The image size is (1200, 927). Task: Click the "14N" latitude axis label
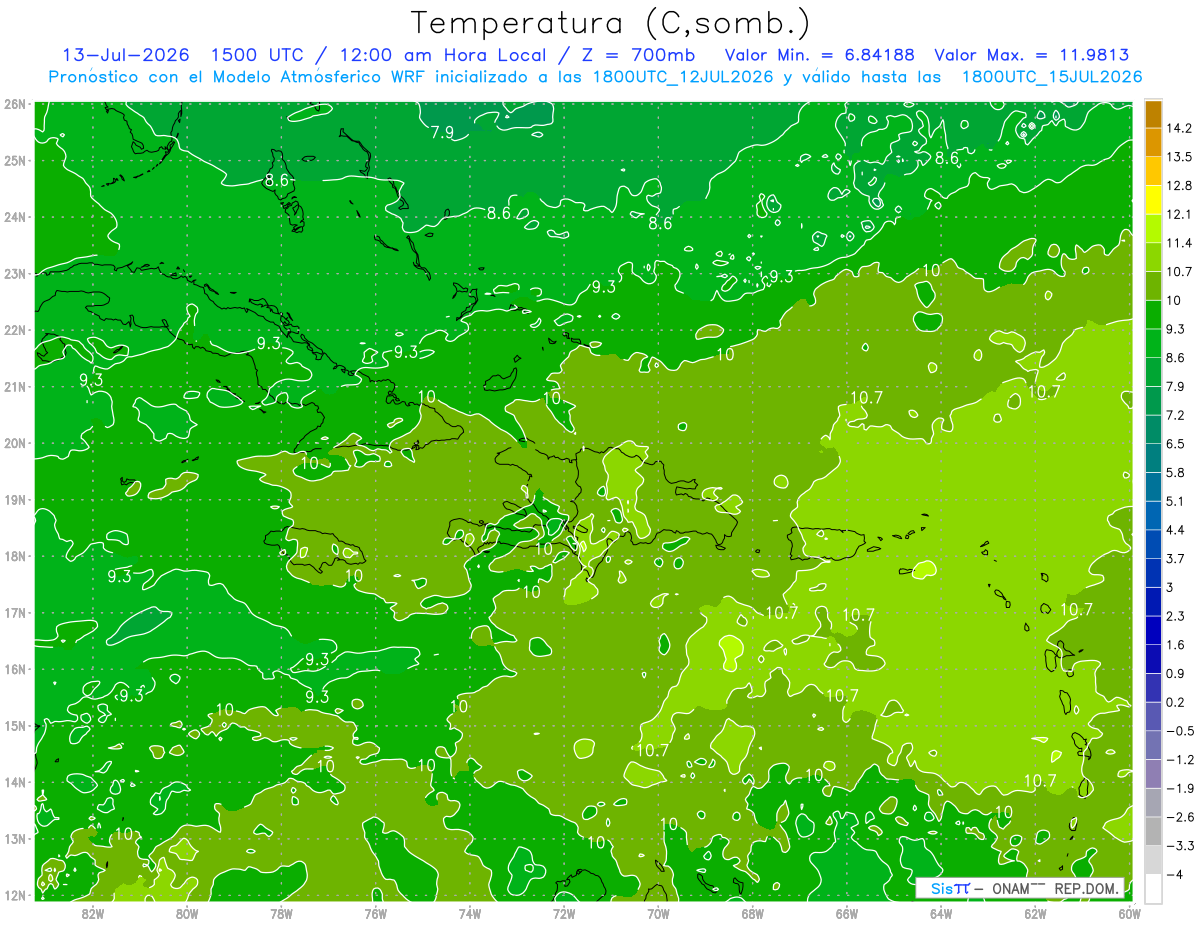pos(15,782)
